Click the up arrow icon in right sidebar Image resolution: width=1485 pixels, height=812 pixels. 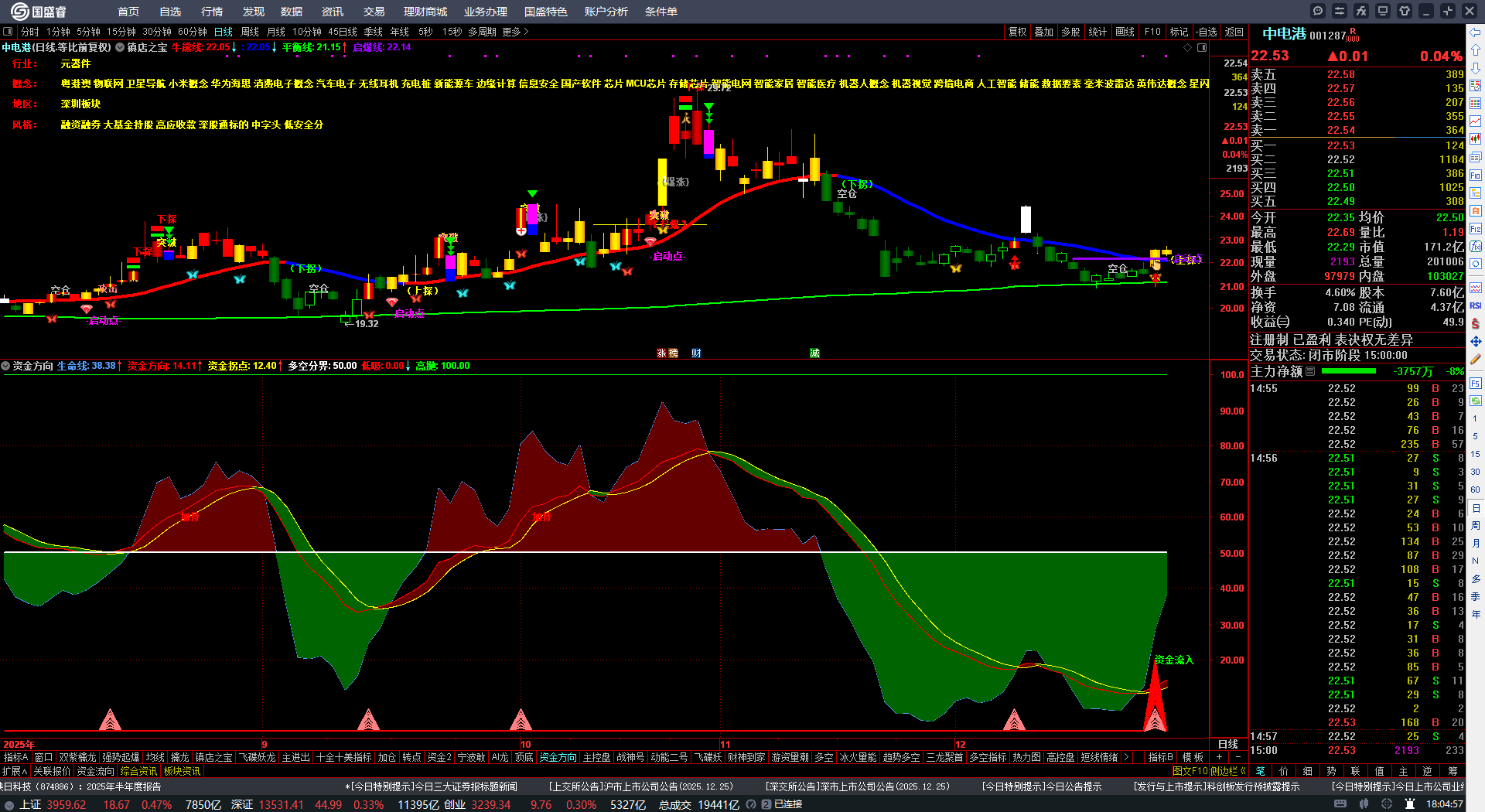pos(1476,50)
